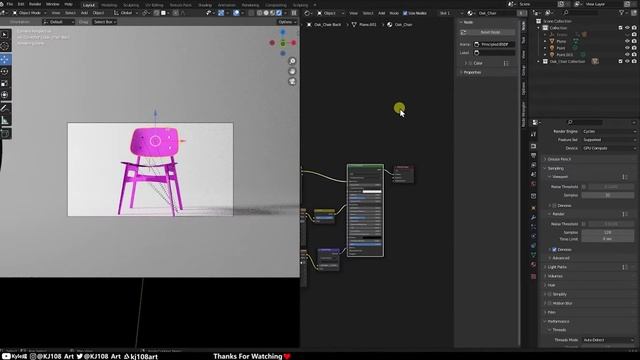640x360 pixels.
Task: Click the Options button in viewport header
Action: [x=286, y=22]
